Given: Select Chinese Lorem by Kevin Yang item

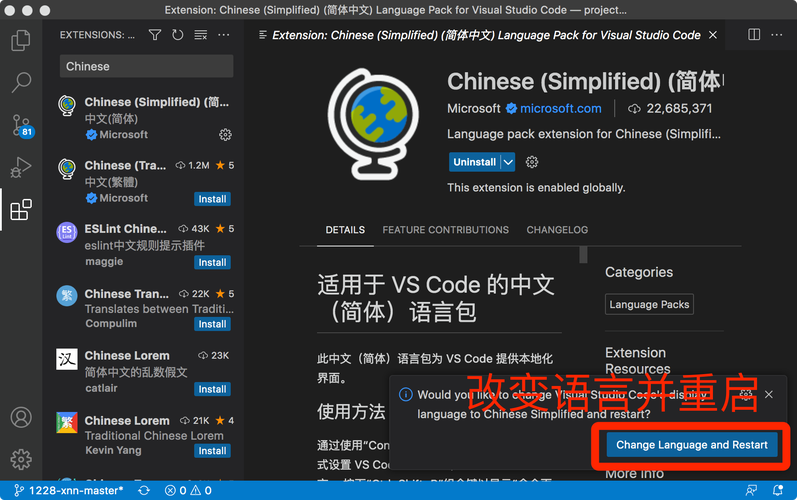Looking at the screenshot, I should (x=143, y=435).
